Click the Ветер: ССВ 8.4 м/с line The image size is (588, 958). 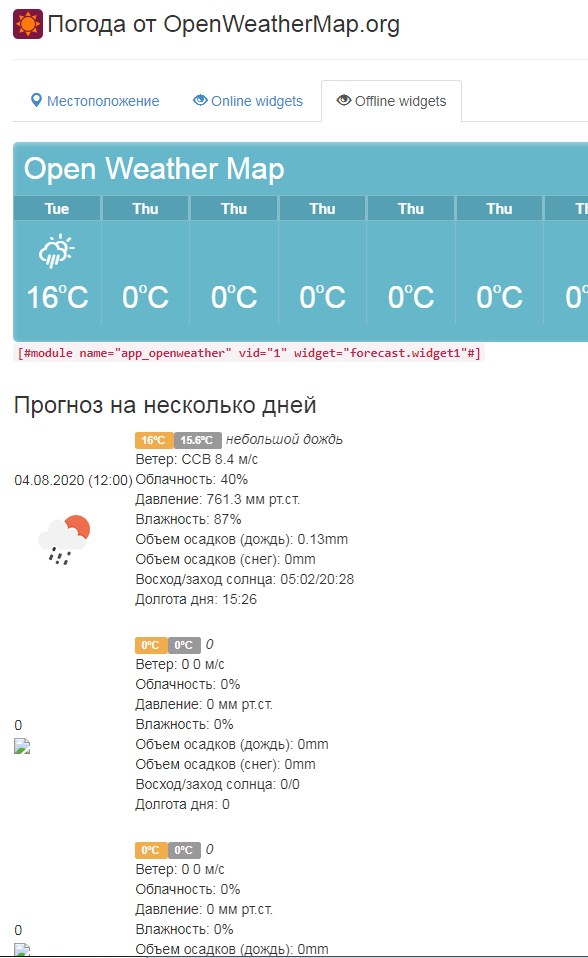(197, 459)
